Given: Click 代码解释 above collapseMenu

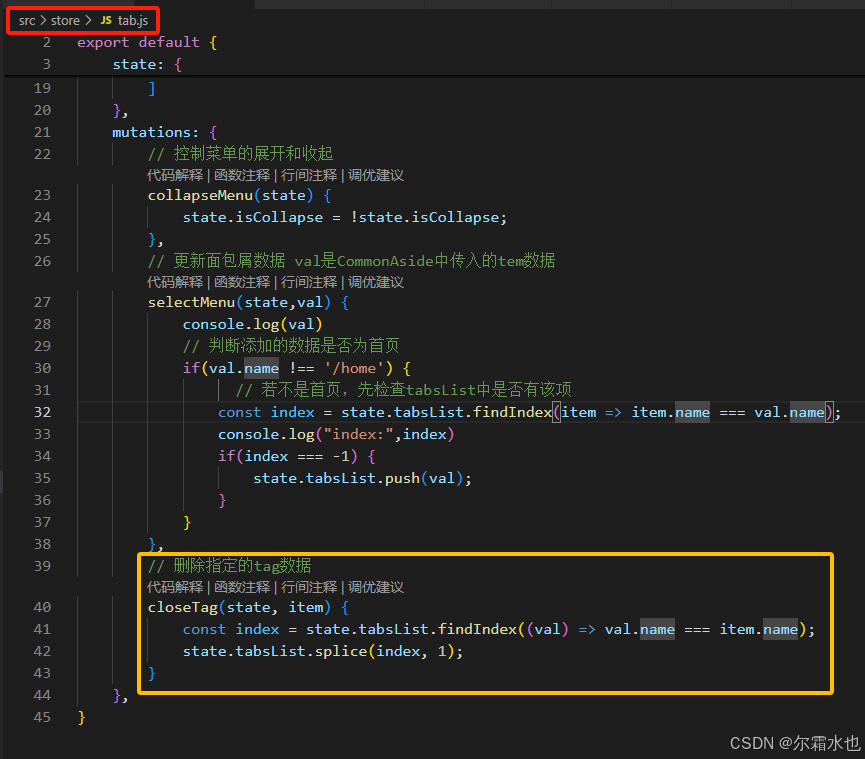Looking at the screenshot, I should tap(175, 175).
